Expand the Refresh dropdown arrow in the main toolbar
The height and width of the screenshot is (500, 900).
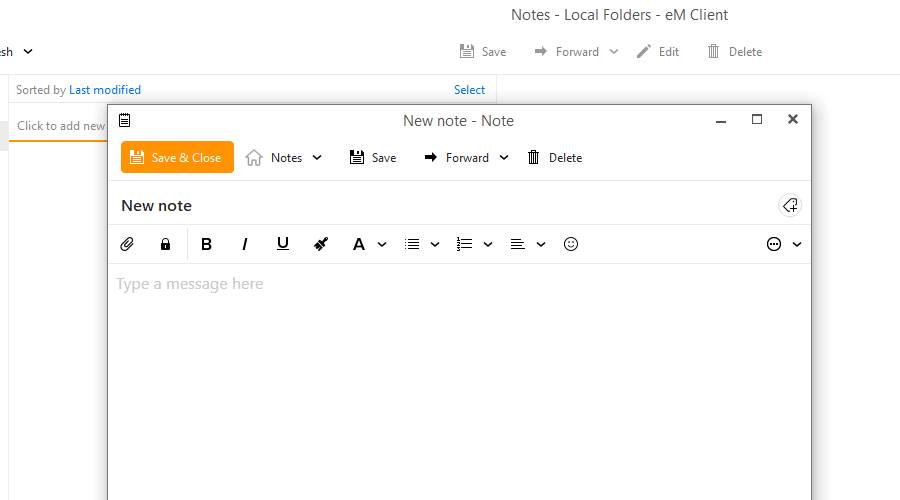pos(28,52)
